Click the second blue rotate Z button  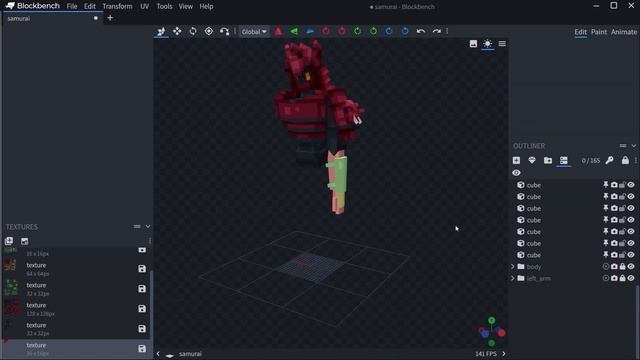point(405,31)
